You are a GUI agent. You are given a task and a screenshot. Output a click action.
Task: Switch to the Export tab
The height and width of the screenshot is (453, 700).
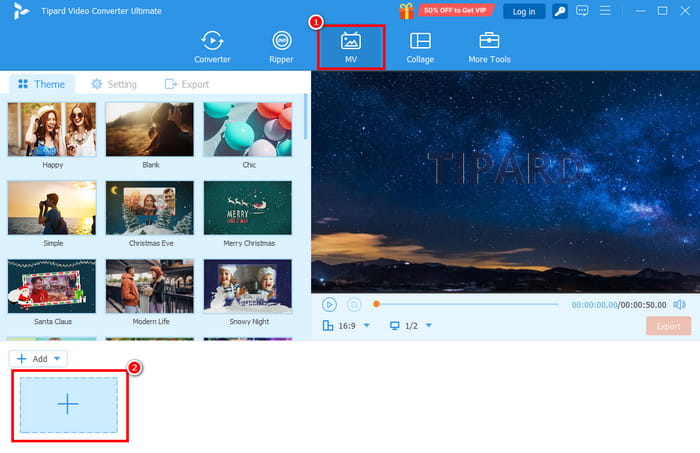187,84
